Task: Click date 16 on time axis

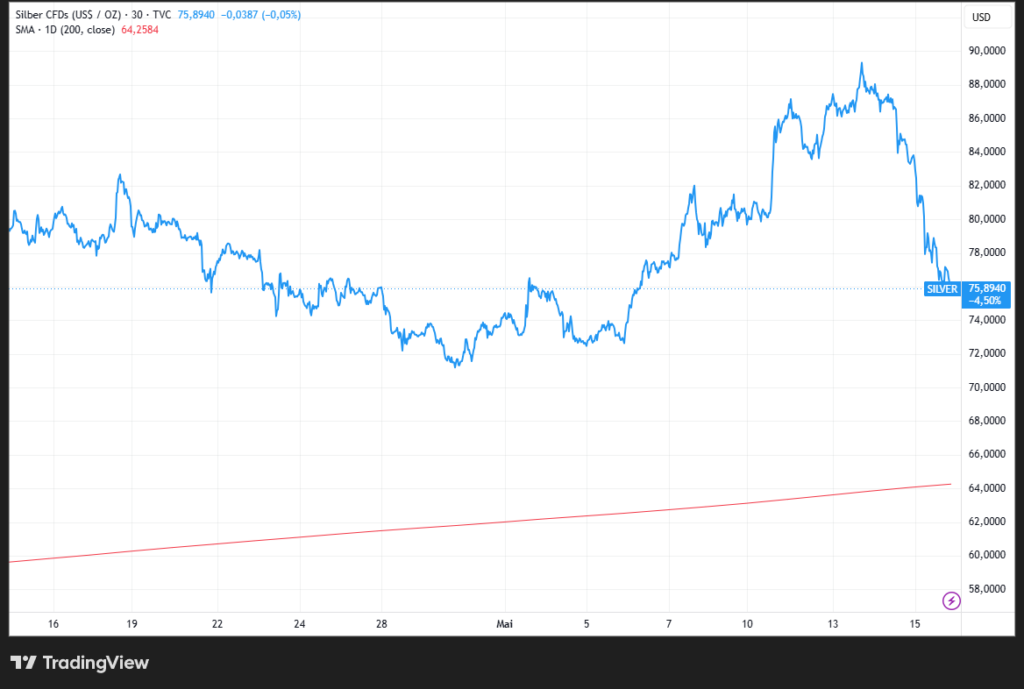Action: point(54,624)
